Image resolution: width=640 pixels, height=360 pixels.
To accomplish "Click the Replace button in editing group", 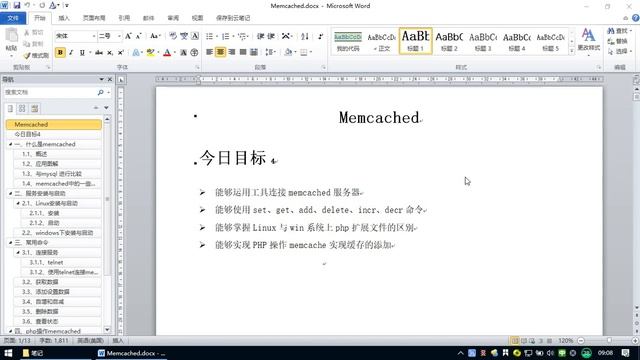I will tap(618, 41).
